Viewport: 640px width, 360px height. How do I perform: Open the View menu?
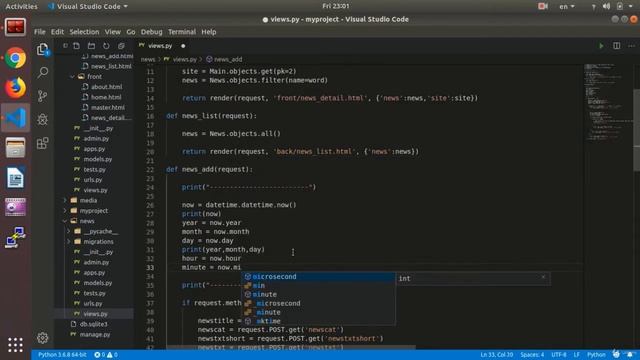(x=112, y=32)
